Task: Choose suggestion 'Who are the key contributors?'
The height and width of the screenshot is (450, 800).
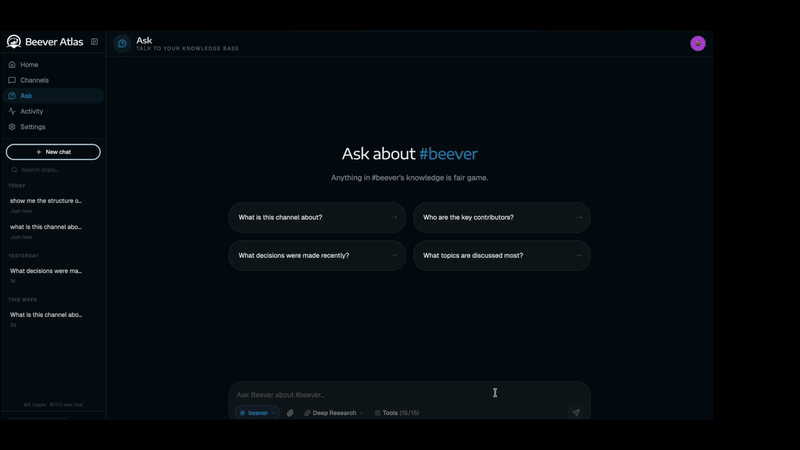Action: 502,217
